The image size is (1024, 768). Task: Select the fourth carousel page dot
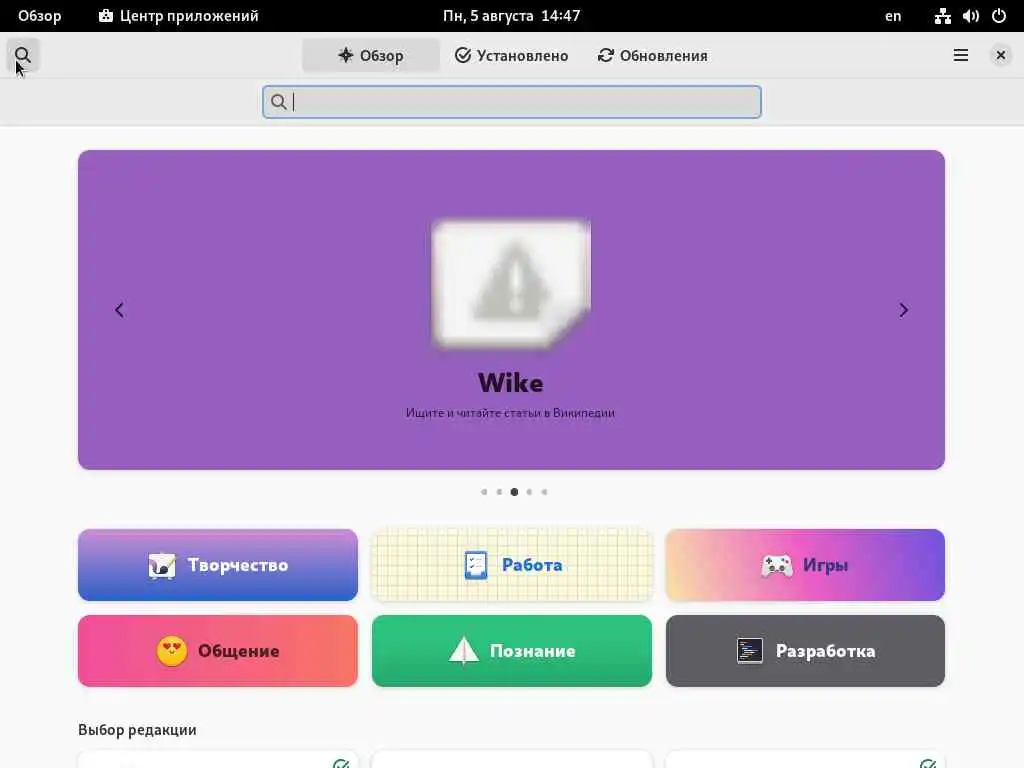(x=529, y=492)
